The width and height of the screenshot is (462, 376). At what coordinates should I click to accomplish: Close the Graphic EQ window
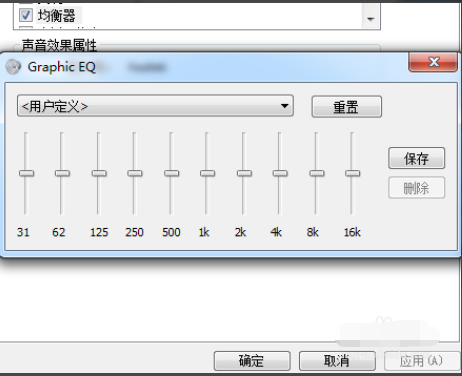click(433, 62)
